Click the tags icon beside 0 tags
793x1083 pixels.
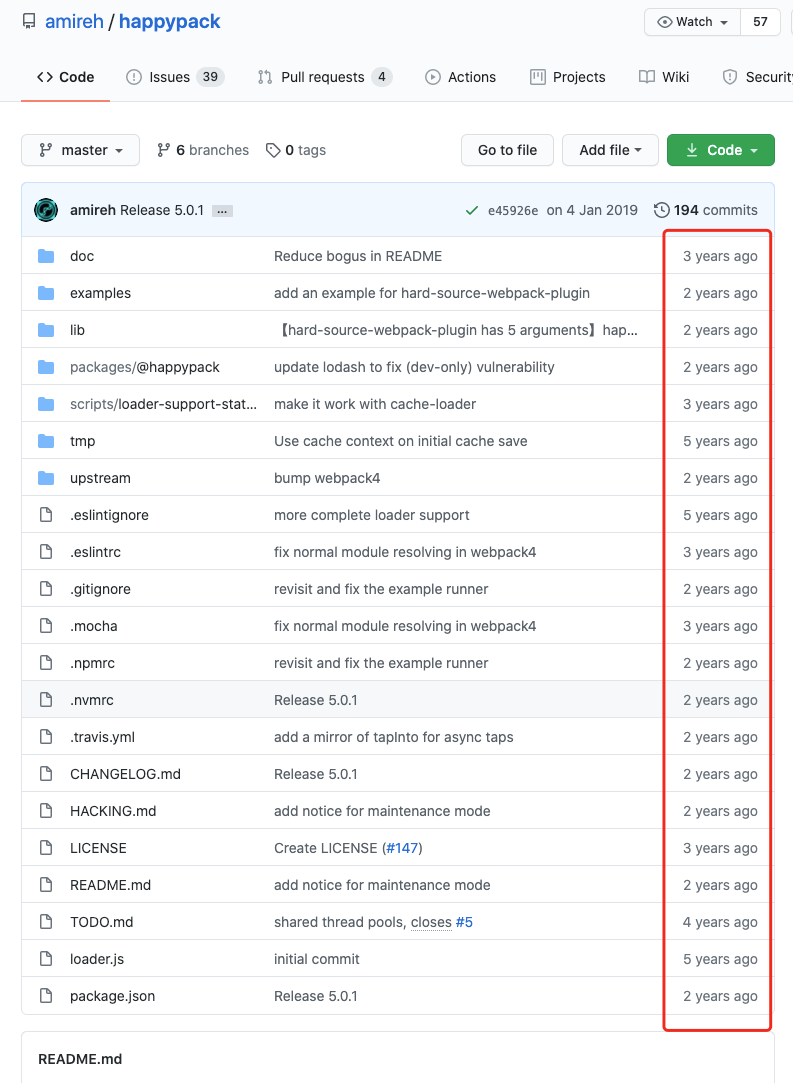point(273,150)
